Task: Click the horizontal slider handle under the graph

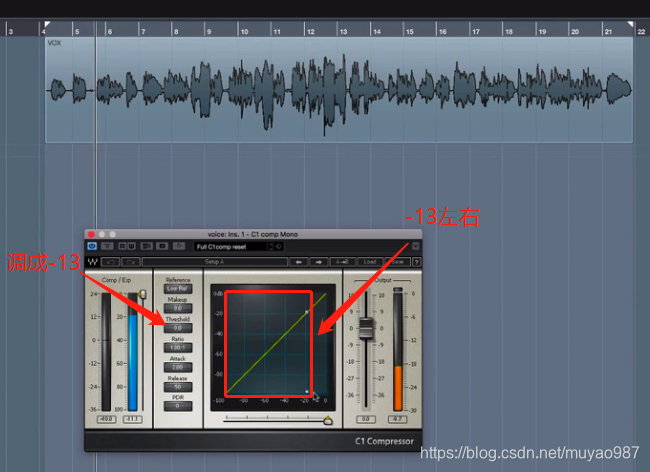Action: point(327,421)
